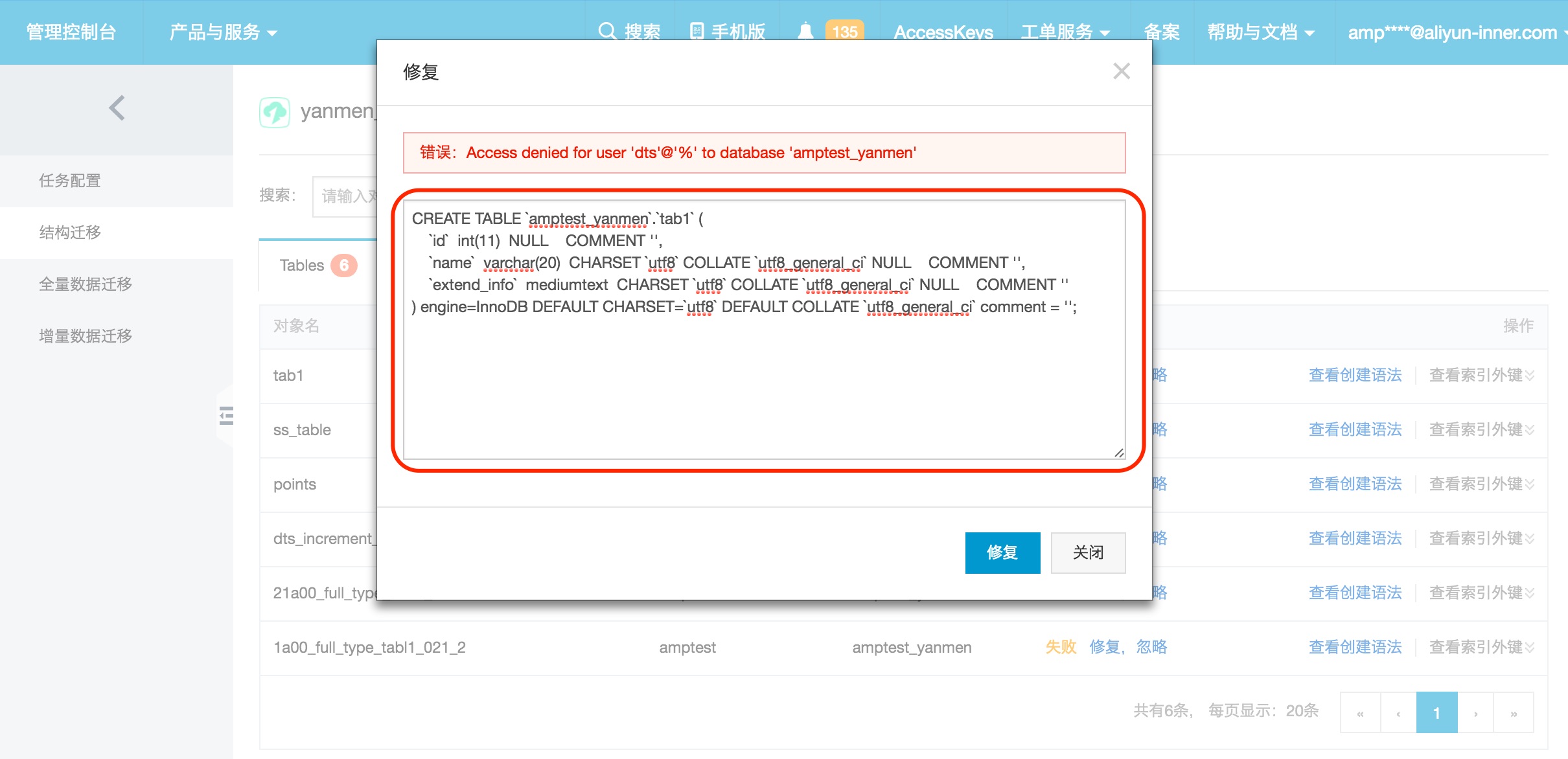The height and width of the screenshot is (759, 1568).
Task: Open 查看创建语法 for ss_table row
Action: (x=1355, y=429)
